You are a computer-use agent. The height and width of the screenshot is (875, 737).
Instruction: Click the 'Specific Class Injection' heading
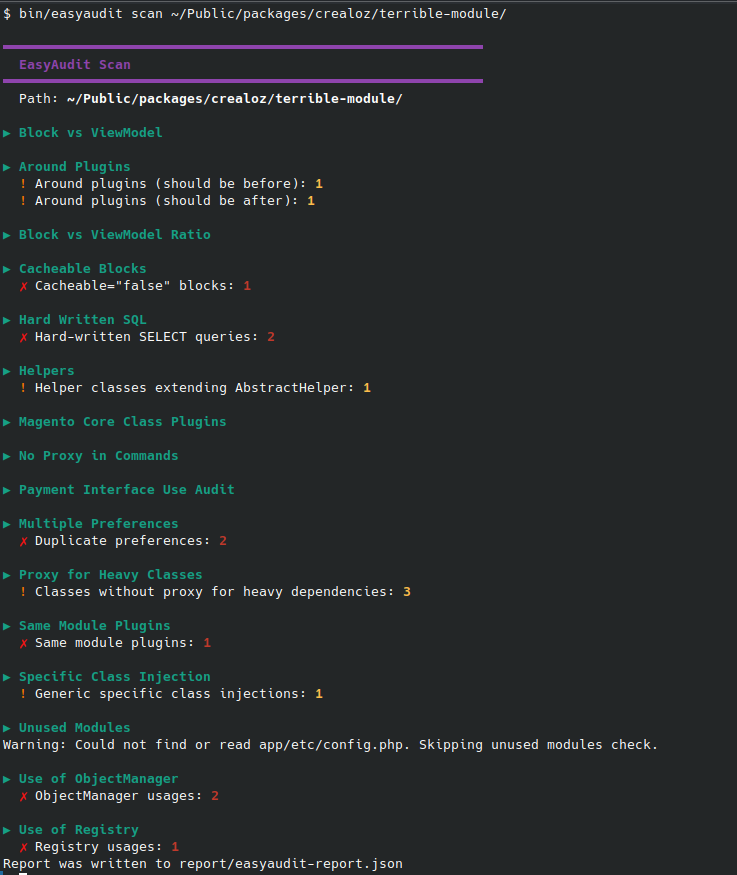[x=115, y=677]
